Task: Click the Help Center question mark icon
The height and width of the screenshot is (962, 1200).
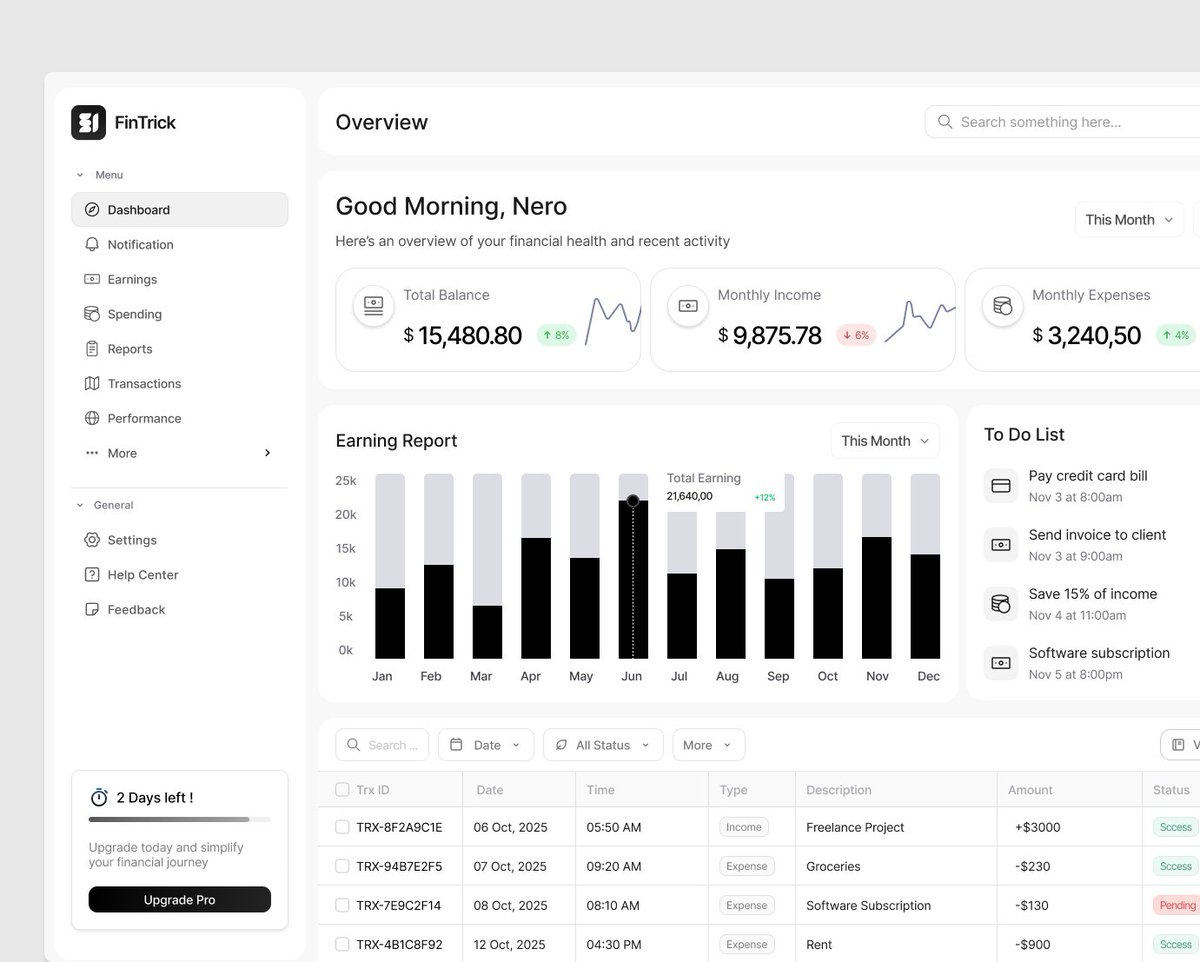Action: click(92, 575)
